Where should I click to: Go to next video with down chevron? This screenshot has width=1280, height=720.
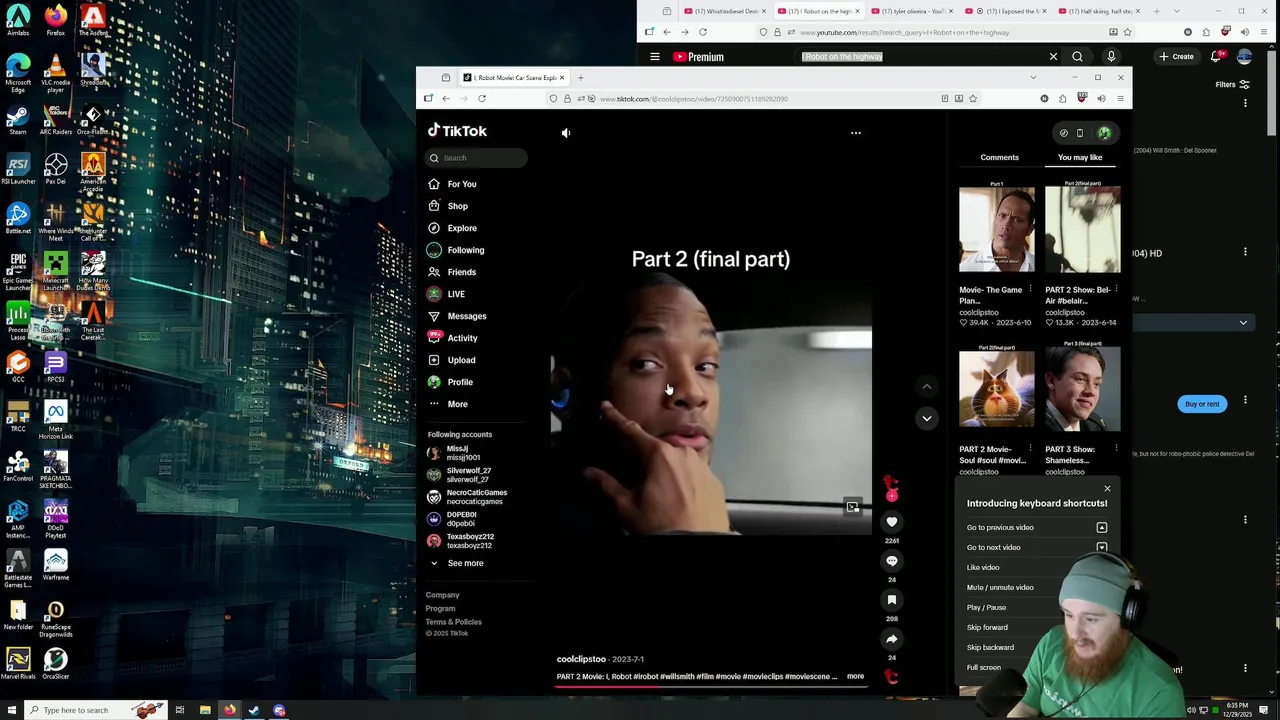(x=927, y=418)
